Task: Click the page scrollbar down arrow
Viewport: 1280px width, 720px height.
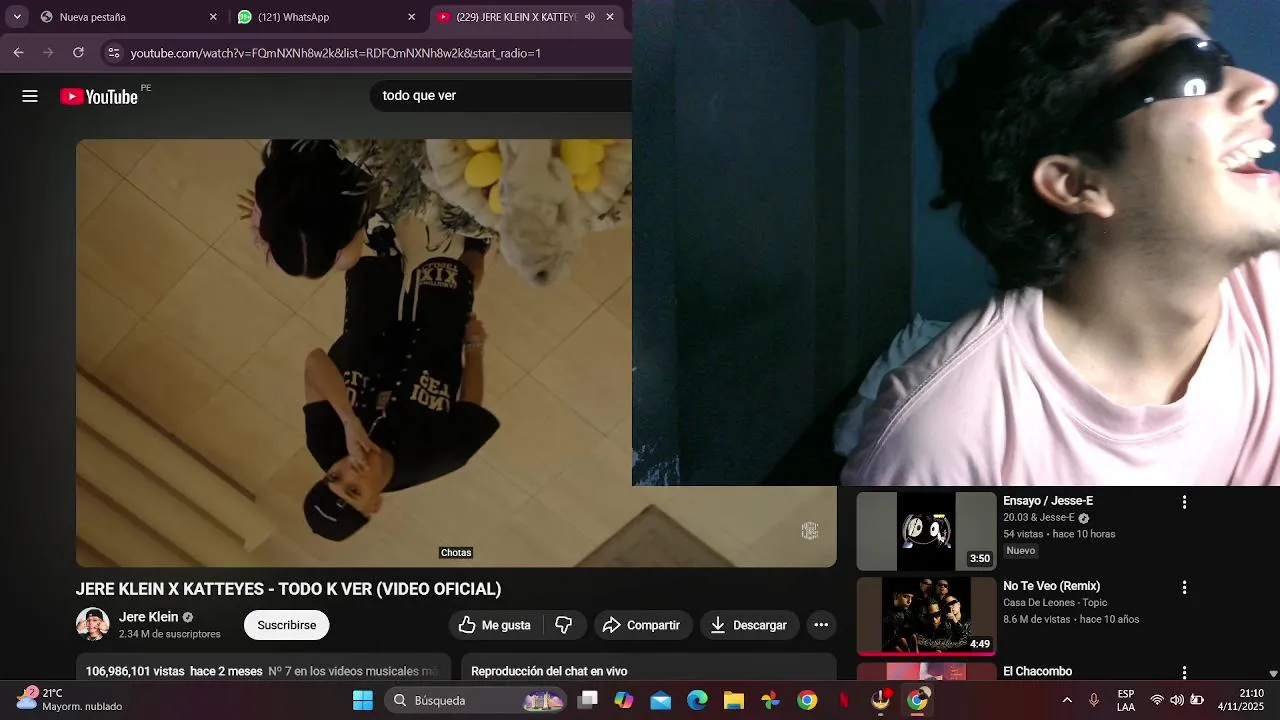Action: (x=1273, y=674)
